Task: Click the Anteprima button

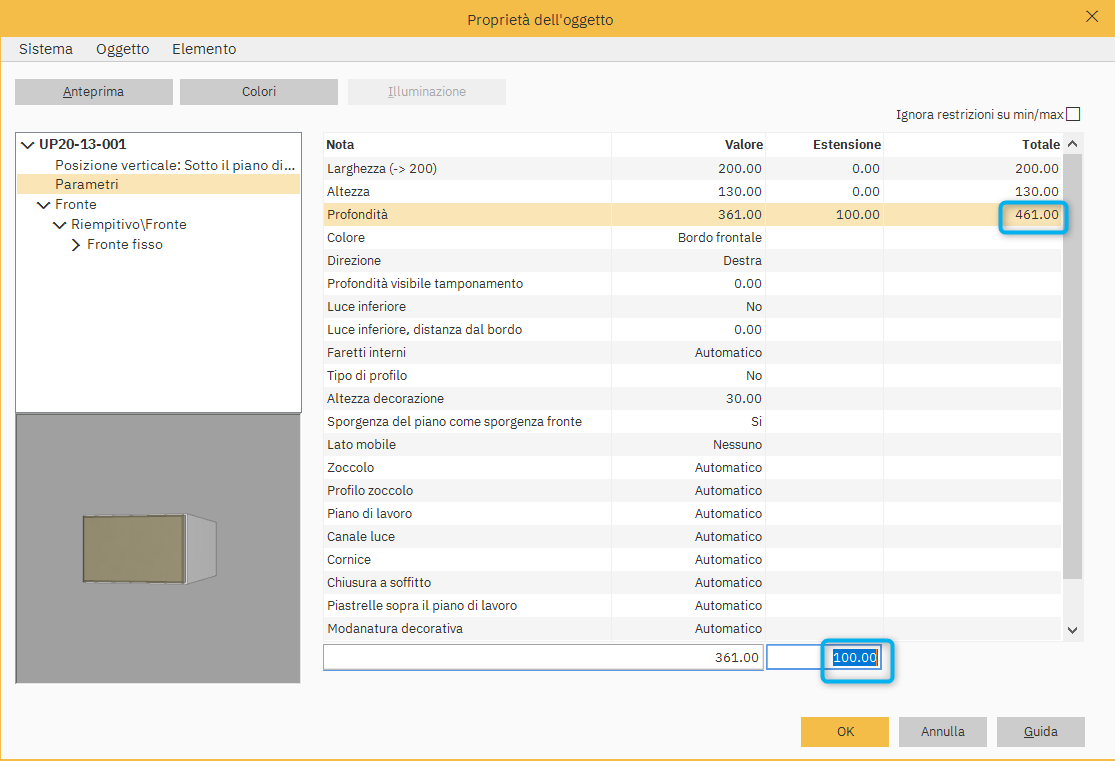Action: point(94,92)
